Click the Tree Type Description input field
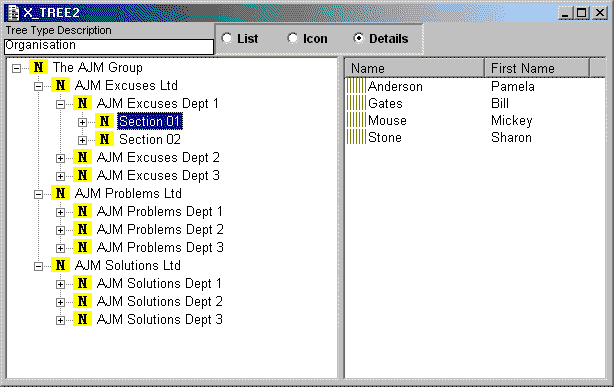Screen dimensions: 614x387 [x=109, y=46]
